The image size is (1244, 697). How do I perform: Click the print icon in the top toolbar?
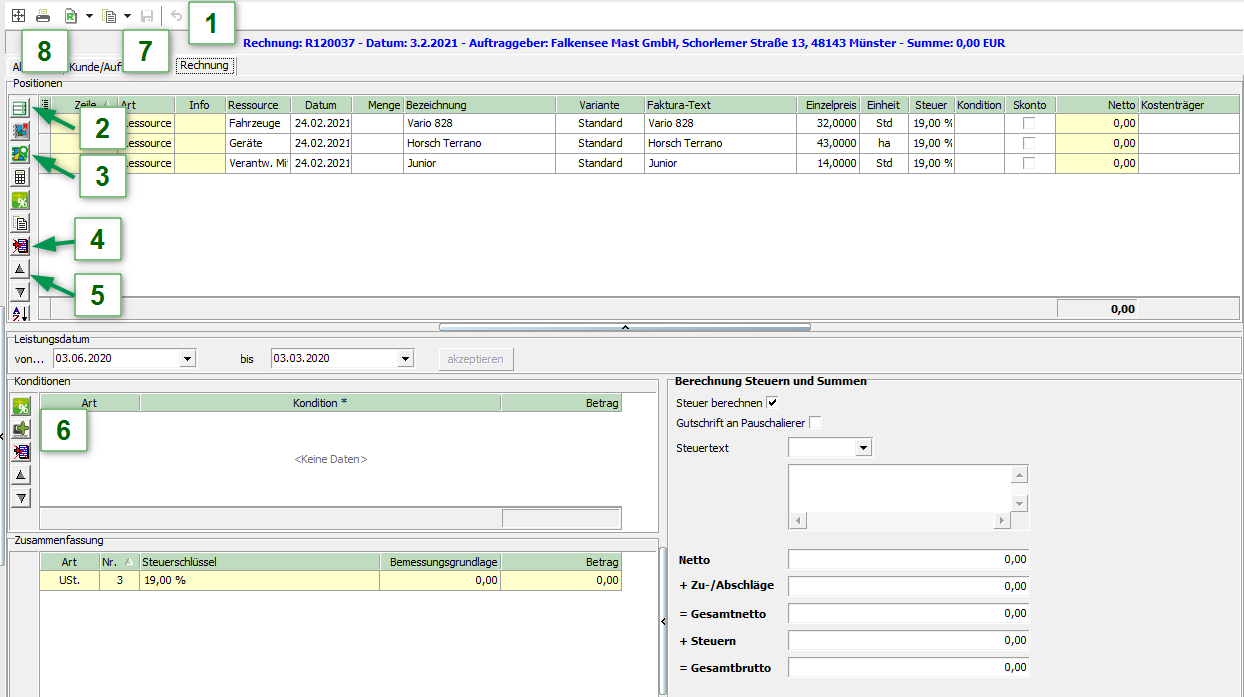tap(43, 16)
